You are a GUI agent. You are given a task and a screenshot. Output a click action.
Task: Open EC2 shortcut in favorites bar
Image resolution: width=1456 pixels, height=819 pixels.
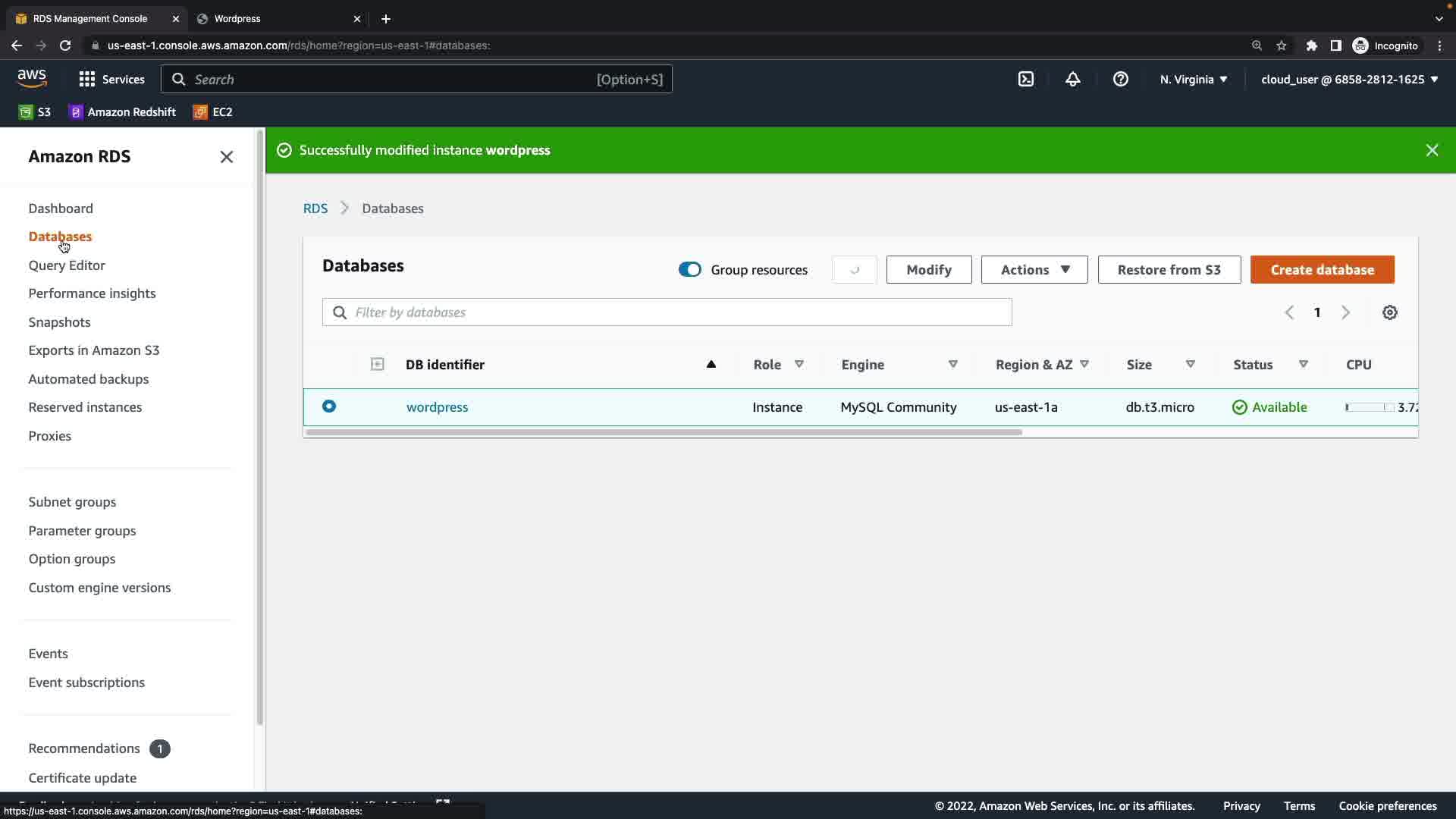point(213,111)
